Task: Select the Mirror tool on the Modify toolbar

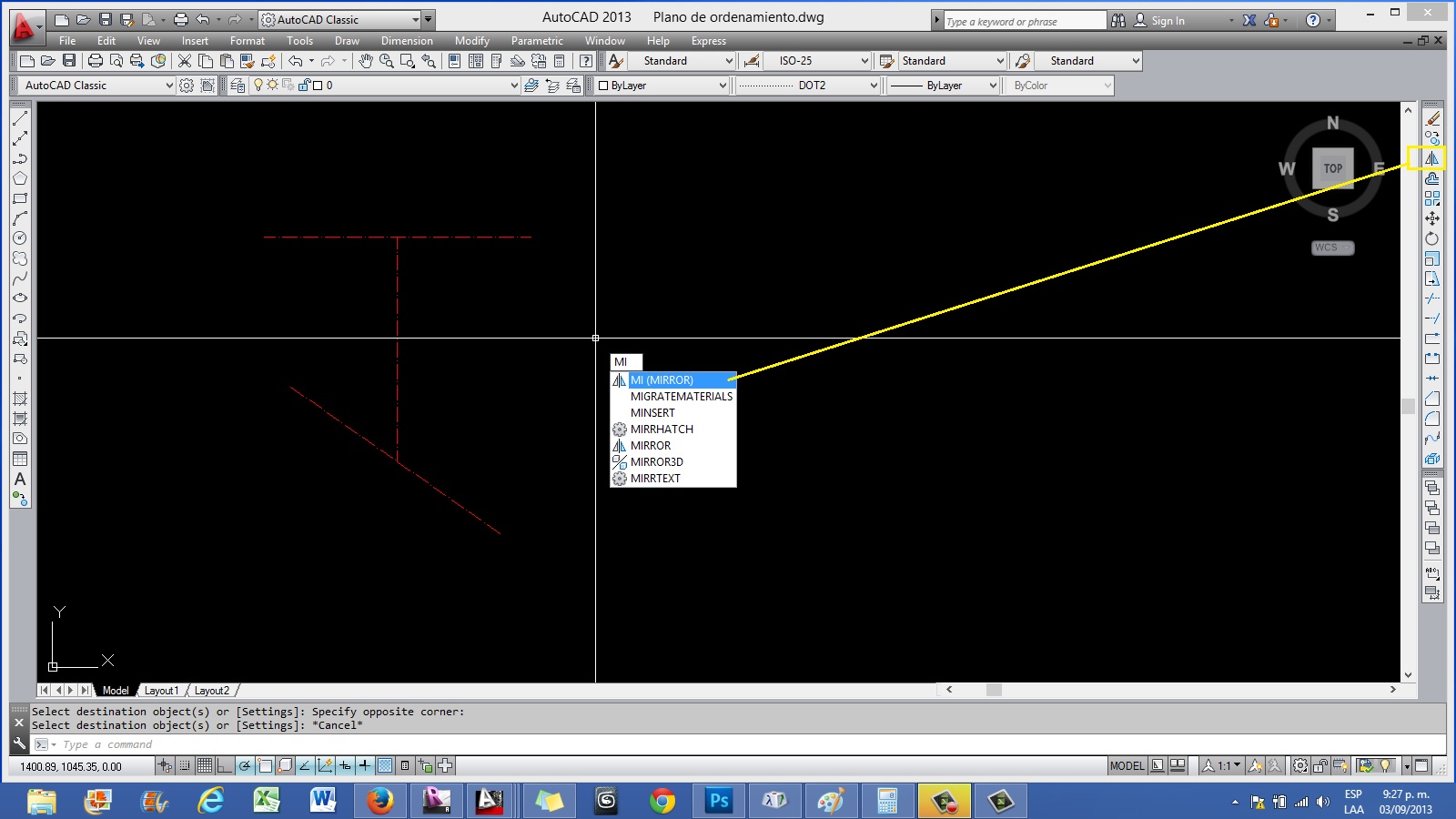Action: 1433,158
